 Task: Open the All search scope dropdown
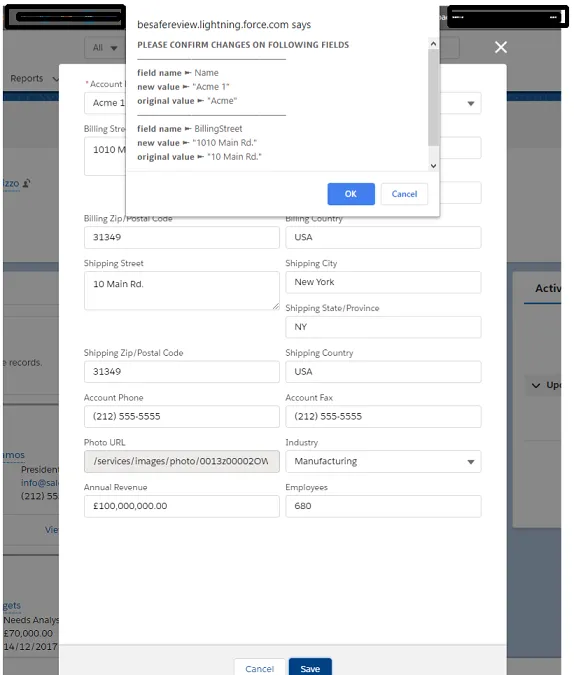tap(105, 47)
